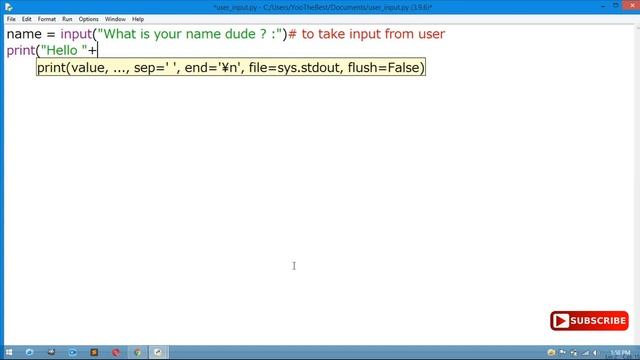Click the word "input" in line one
This screenshot has height=360, width=640.
click(76, 34)
